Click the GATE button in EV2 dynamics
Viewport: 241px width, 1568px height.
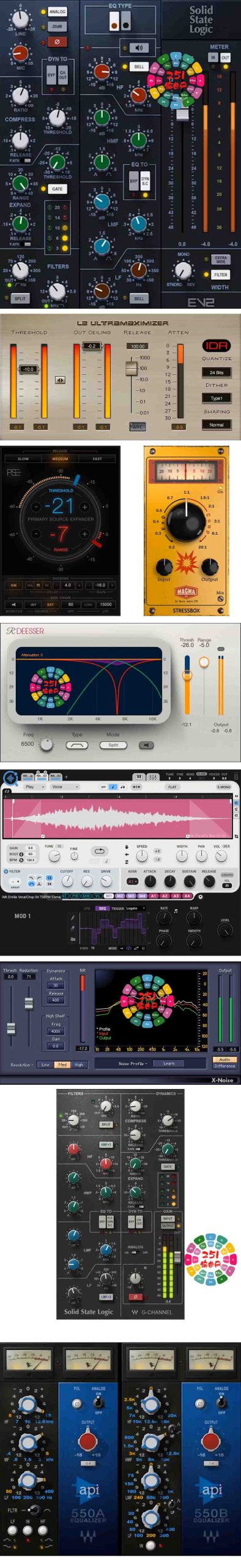coord(57,189)
